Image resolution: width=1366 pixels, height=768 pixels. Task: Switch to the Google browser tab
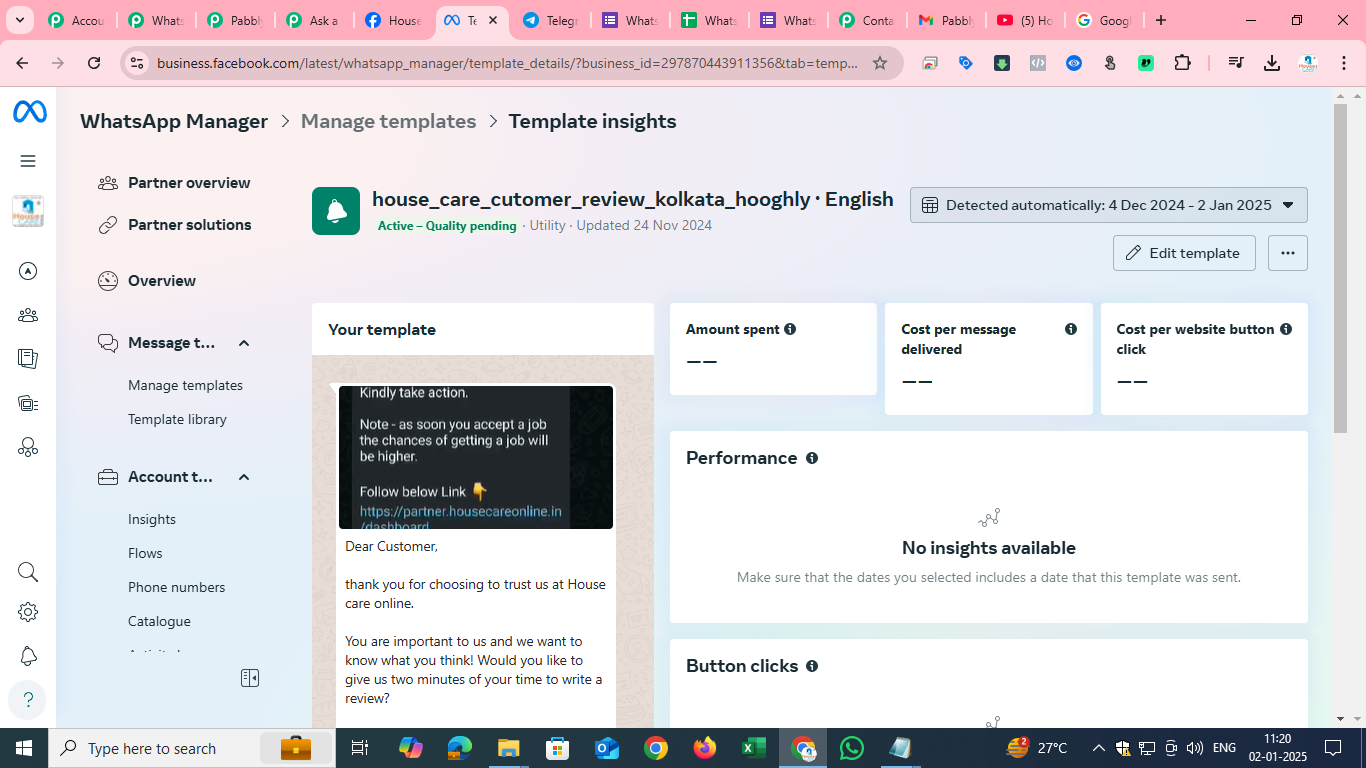[x=1105, y=20]
